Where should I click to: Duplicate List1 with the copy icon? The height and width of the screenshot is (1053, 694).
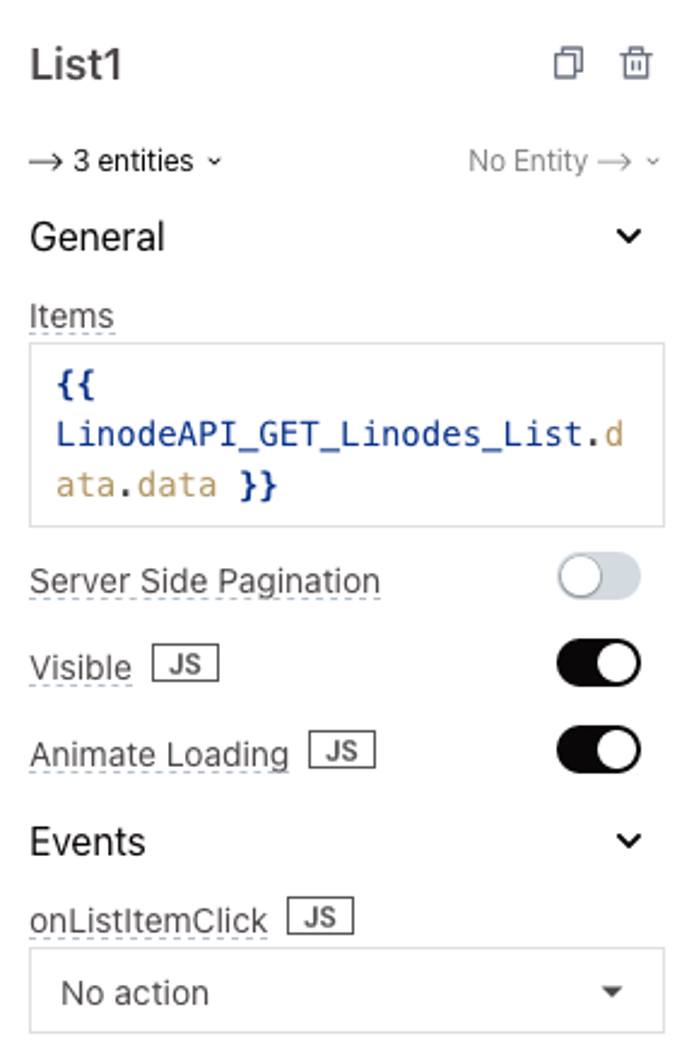[x=568, y=63]
